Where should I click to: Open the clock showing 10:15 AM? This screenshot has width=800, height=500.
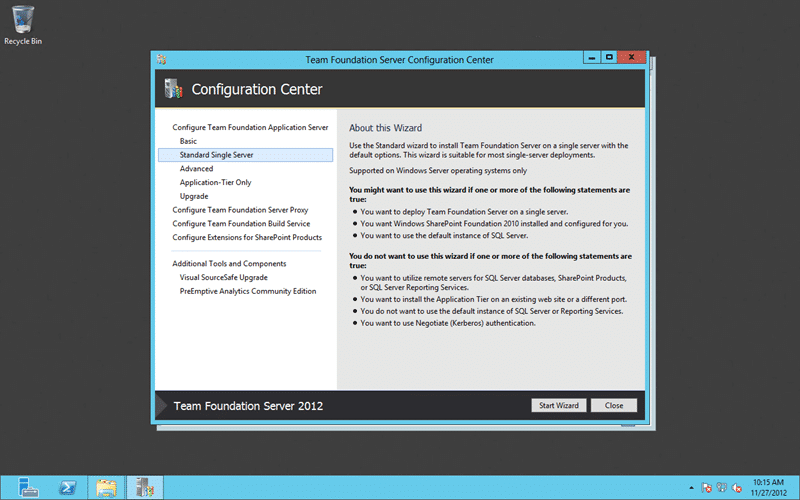[768, 487]
